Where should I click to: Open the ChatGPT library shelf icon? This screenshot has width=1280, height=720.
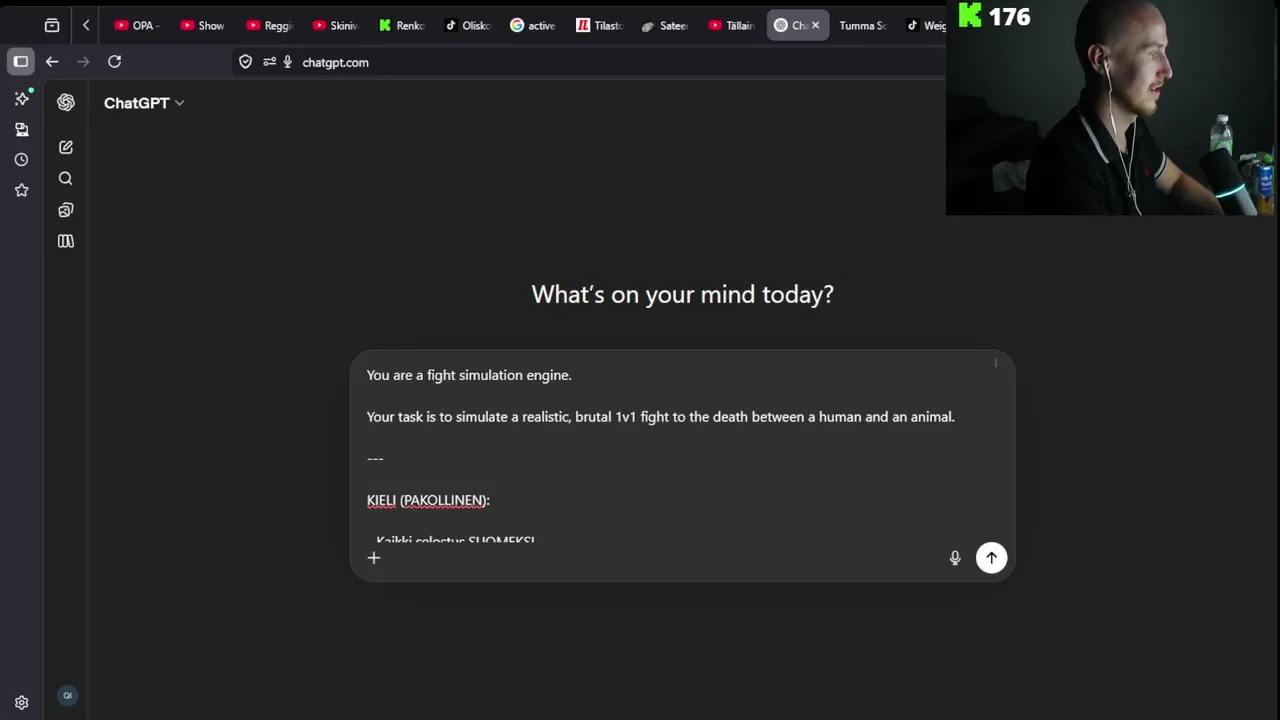tap(66, 241)
